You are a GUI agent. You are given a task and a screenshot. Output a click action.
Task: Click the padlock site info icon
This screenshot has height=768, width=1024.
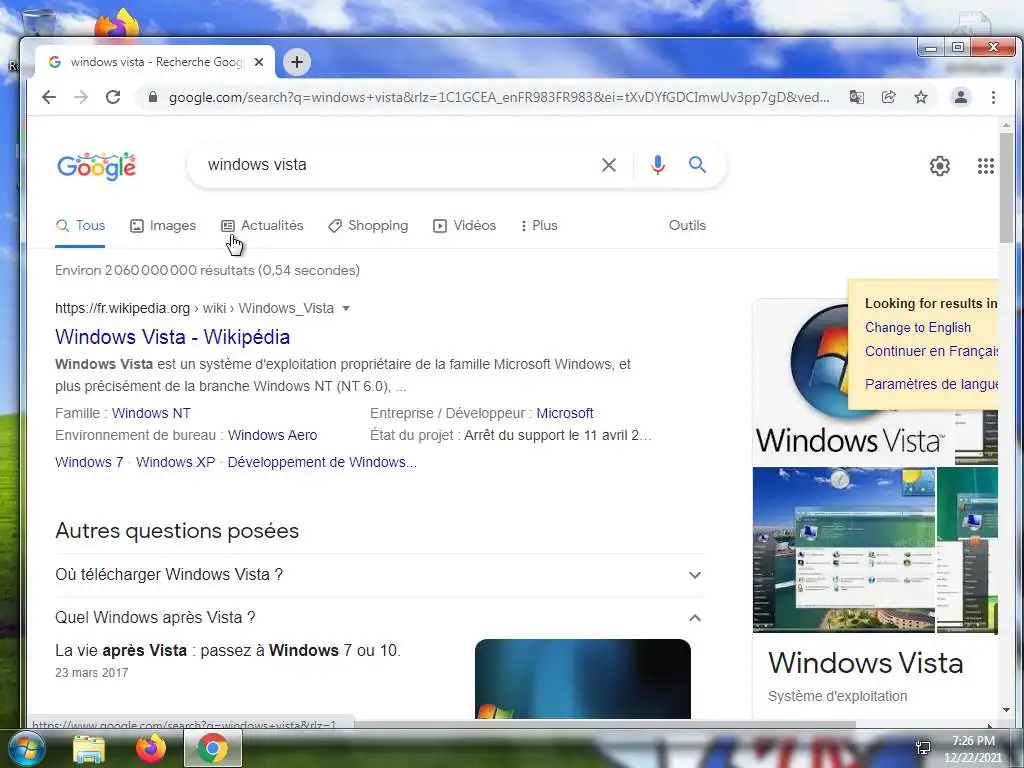tap(153, 97)
